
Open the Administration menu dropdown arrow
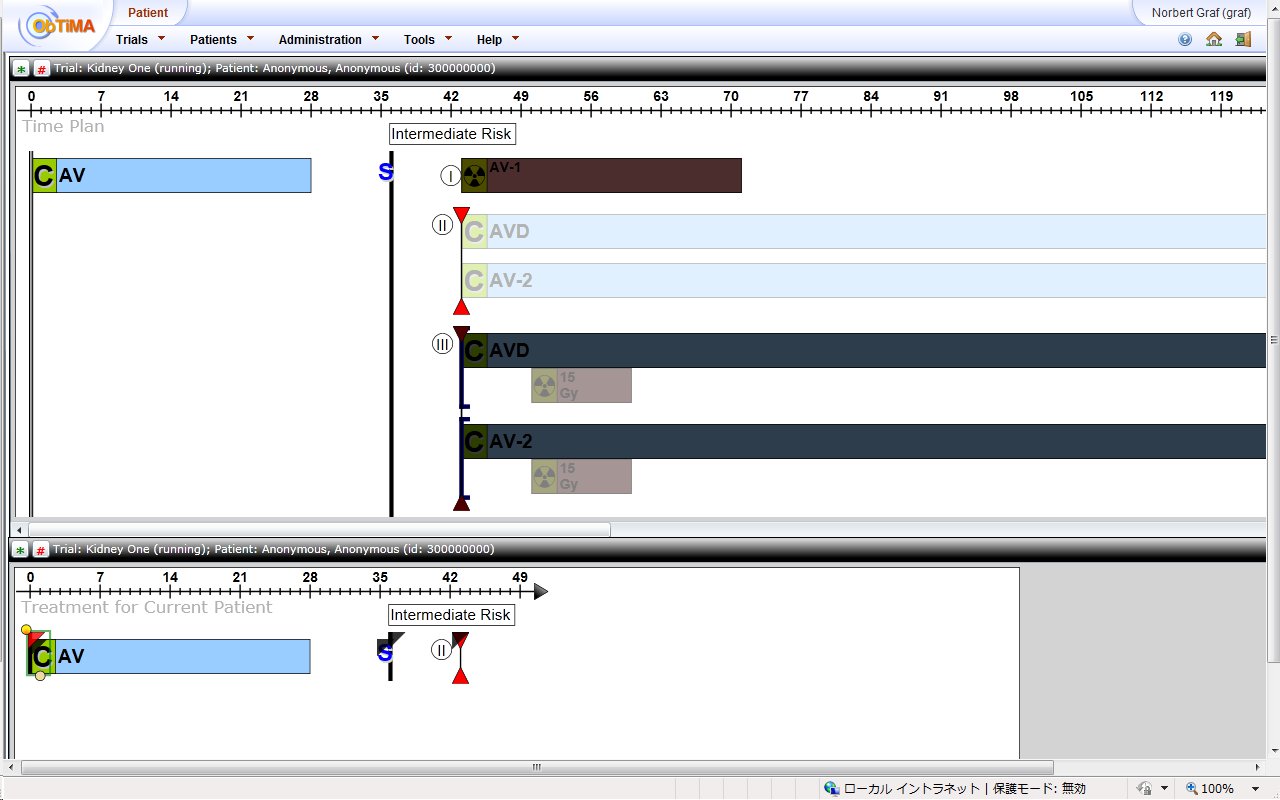pos(375,38)
